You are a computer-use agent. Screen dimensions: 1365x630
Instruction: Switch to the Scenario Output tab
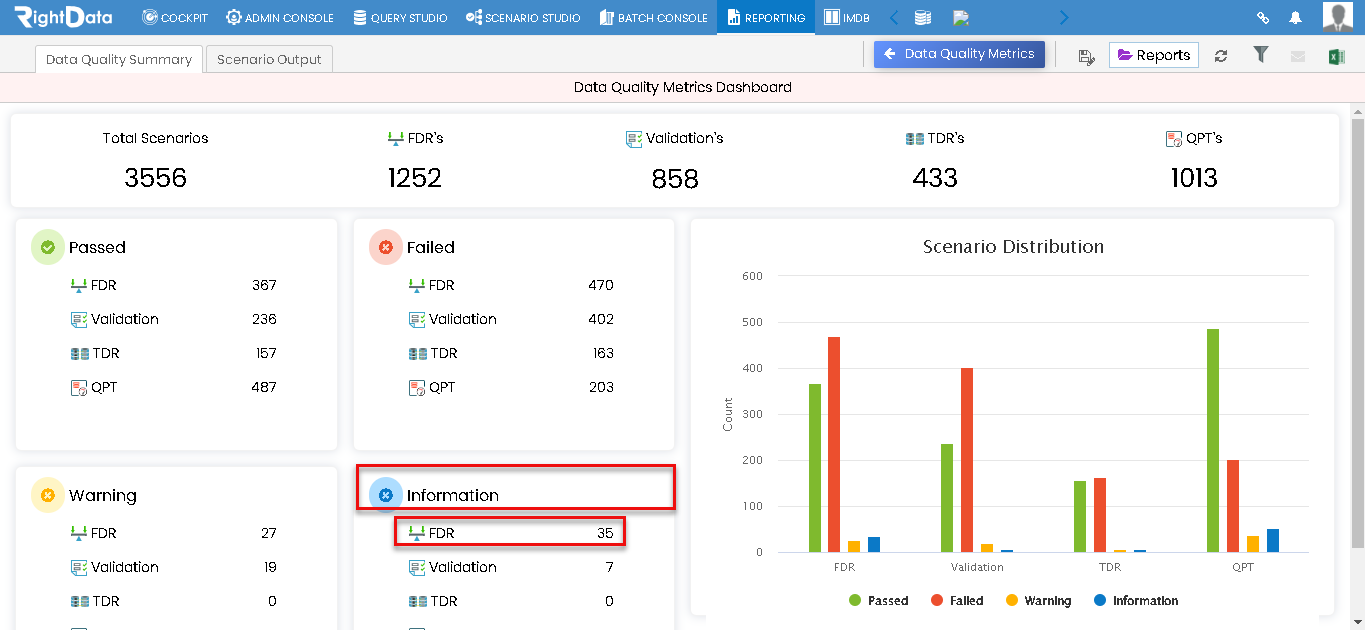point(269,59)
